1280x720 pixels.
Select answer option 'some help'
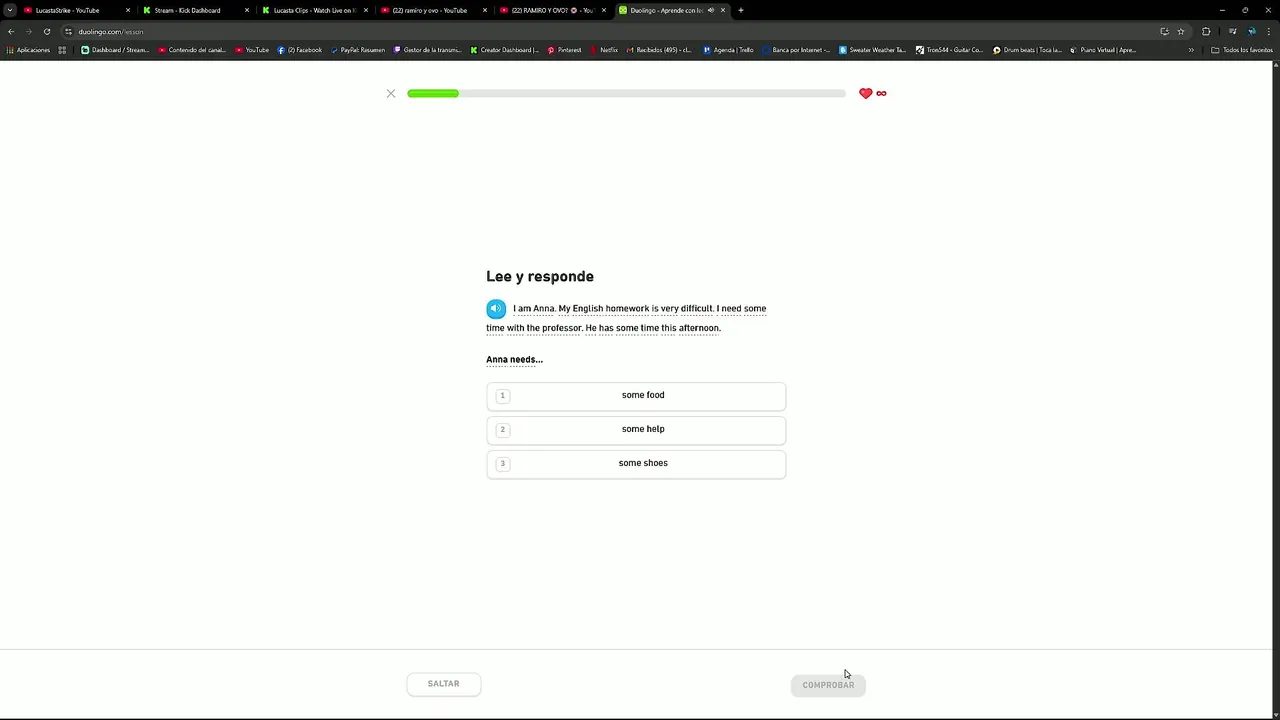pos(636,430)
